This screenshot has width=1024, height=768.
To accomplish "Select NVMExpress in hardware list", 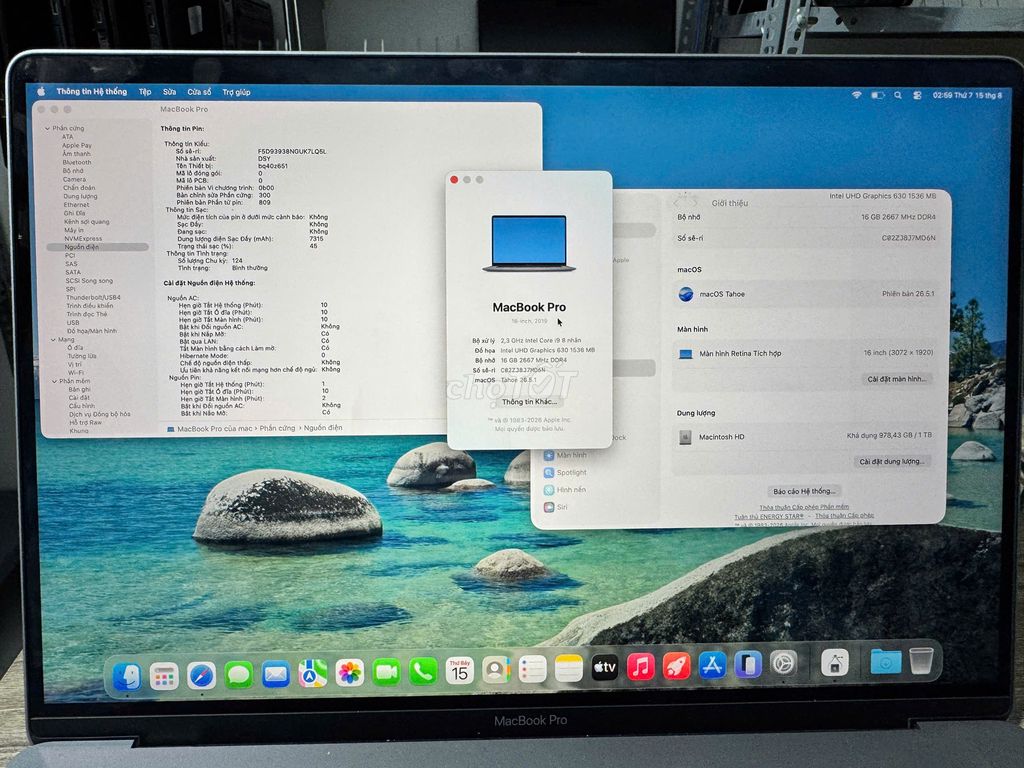I will [83, 239].
